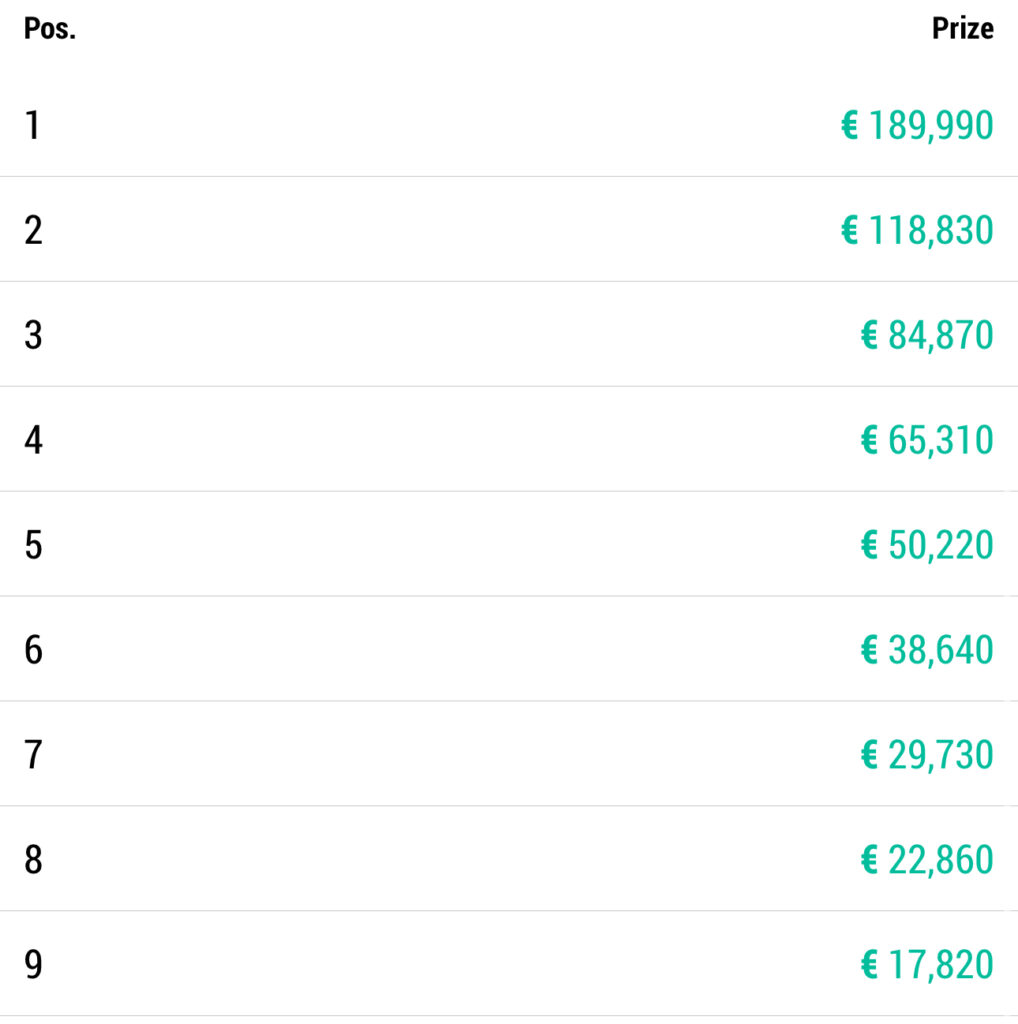
Task: Select the € 29,730 prize amount
Action: point(927,756)
